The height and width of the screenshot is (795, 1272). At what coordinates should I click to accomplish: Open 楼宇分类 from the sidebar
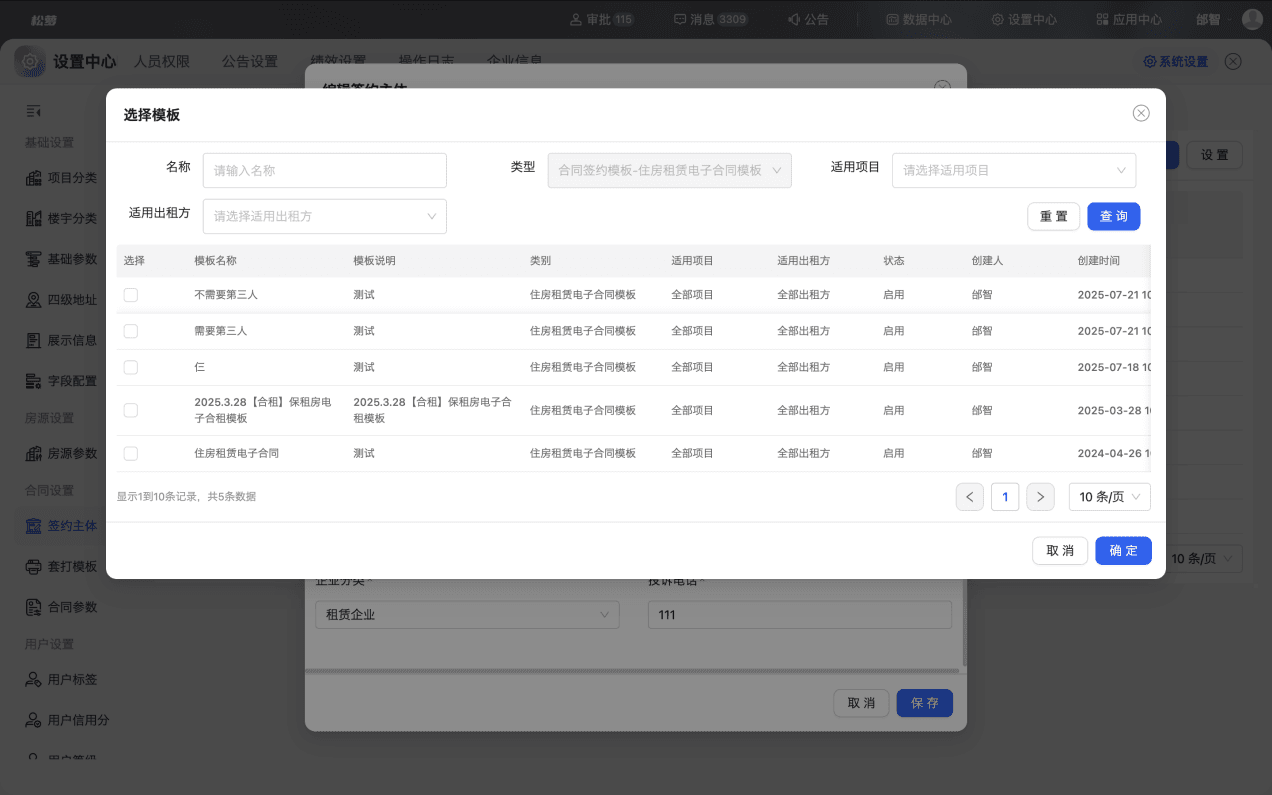pyautogui.click(x=61, y=218)
